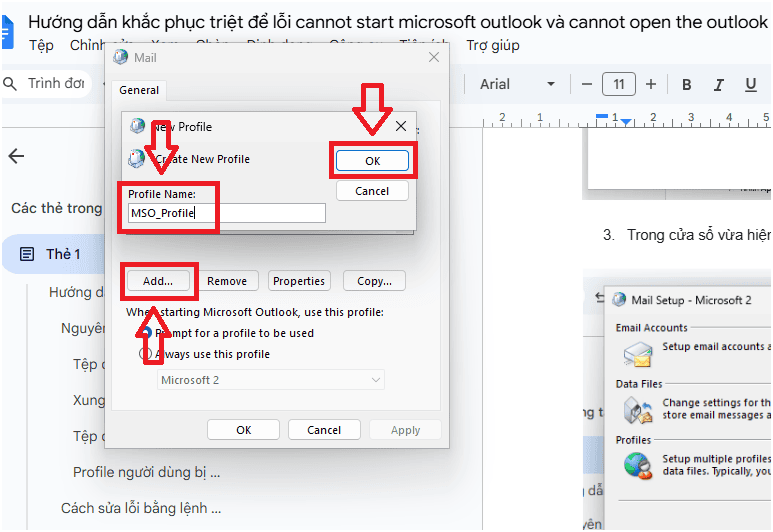Select Thẻ 1 in the tabs panel
The image size is (773, 532).
pos(54,254)
